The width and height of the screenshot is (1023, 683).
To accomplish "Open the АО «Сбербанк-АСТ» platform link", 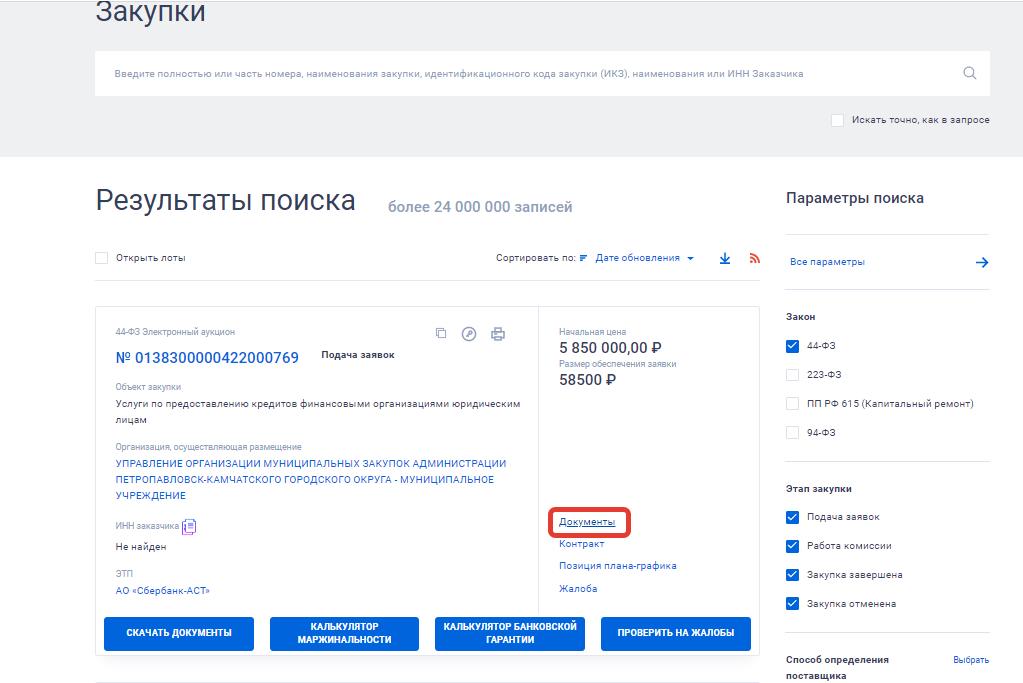I will pyautogui.click(x=162, y=590).
